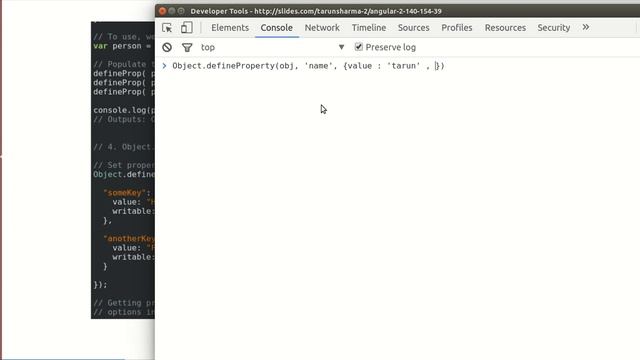
Task: Uncheck the Preserve log checkbox
Action: [x=358, y=47]
